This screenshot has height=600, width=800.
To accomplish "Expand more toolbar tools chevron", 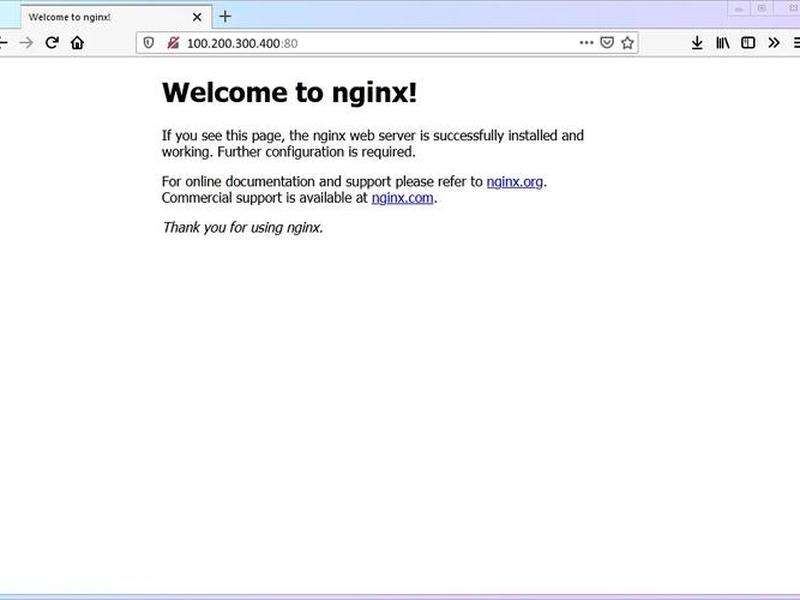I will [773, 43].
